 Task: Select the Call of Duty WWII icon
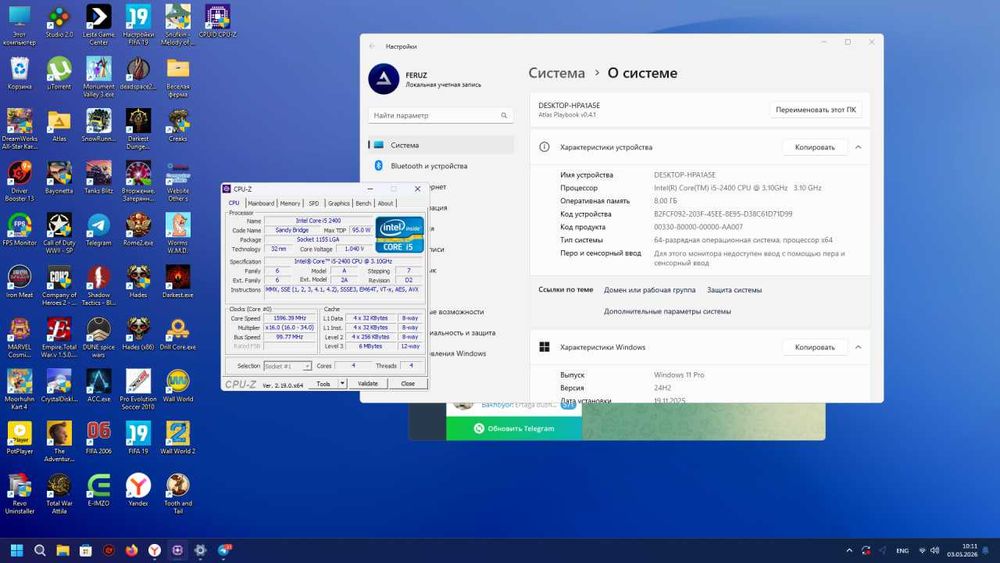tap(59, 233)
